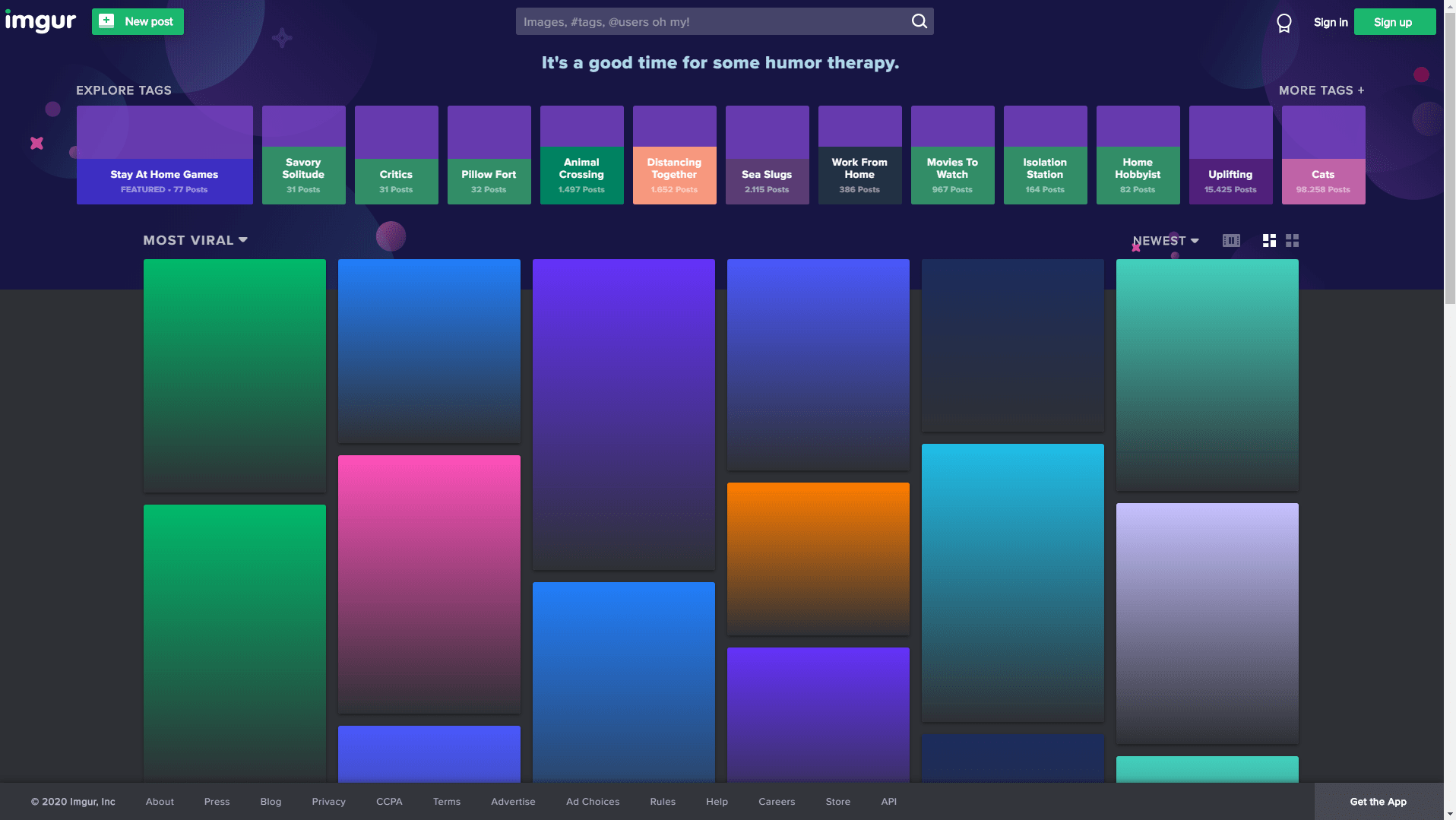This screenshot has height=820, width=1456.
Task: Open the Press footer link
Action: pos(217,802)
